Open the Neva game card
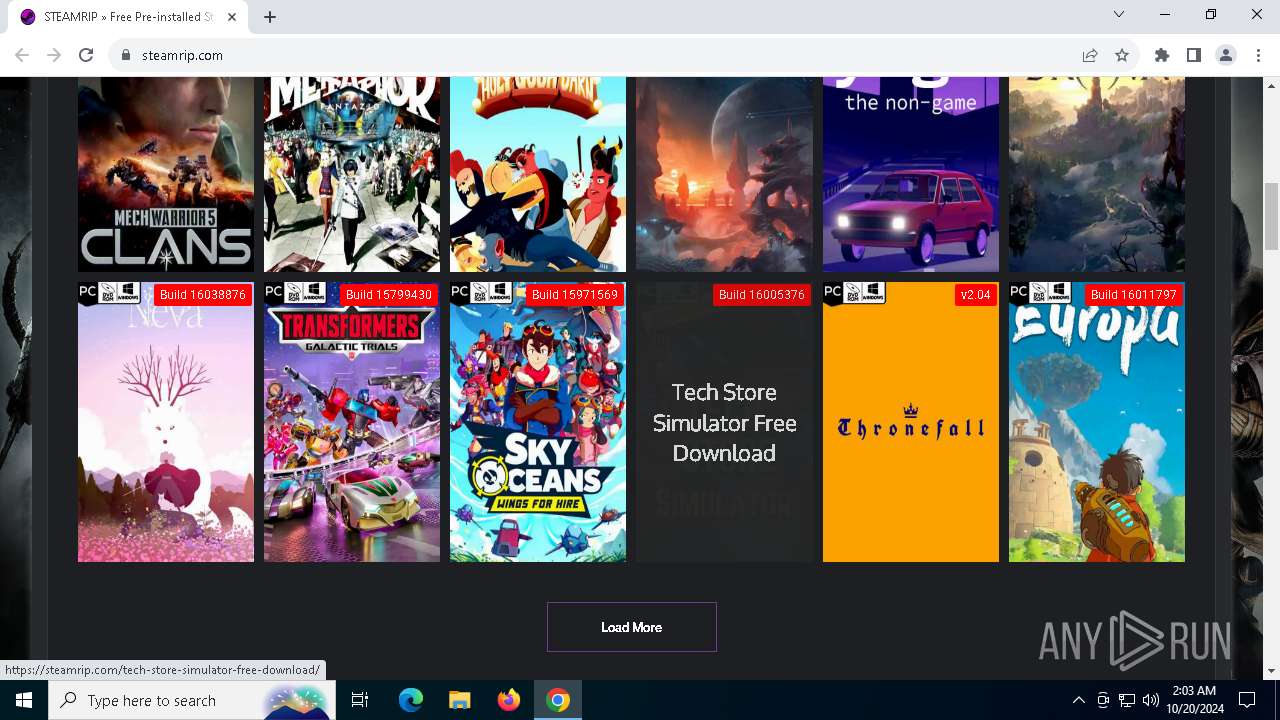Viewport: 1280px width, 720px height. [166, 422]
